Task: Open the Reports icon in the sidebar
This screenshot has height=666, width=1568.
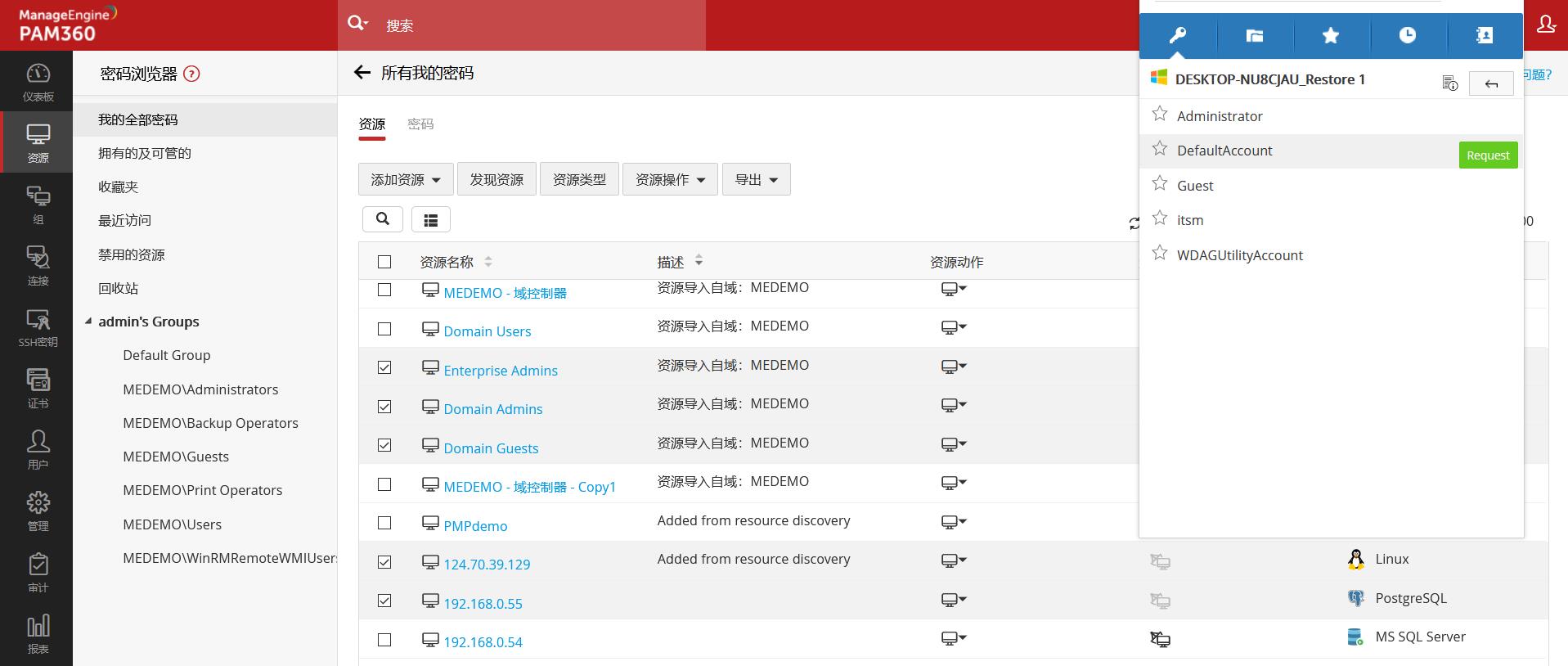Action: 38,634
